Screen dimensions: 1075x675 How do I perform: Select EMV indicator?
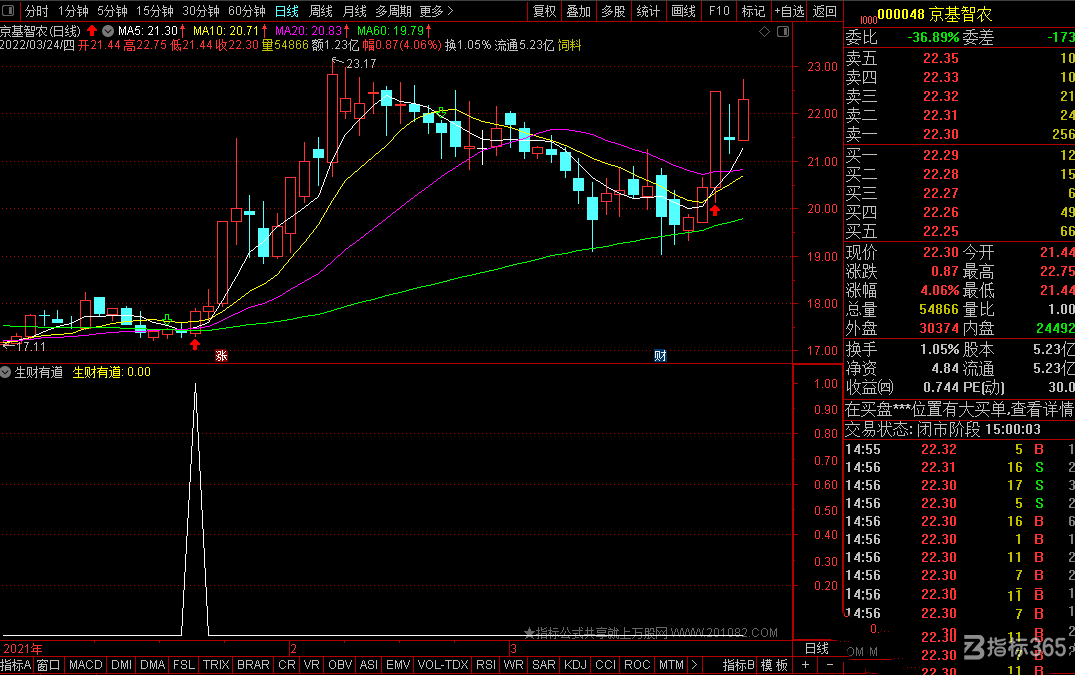point(398,665)
